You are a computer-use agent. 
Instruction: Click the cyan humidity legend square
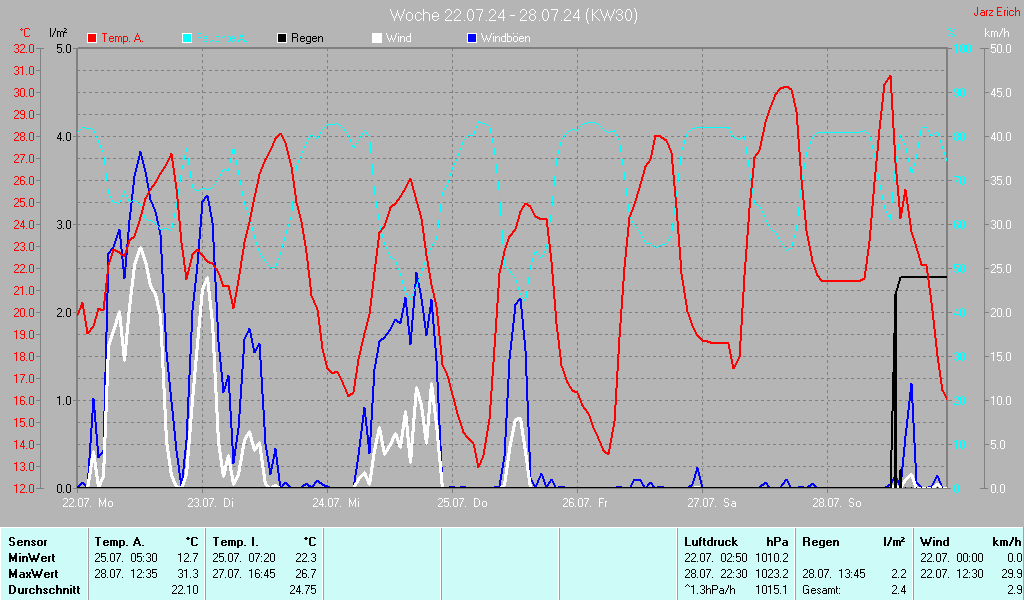(187, 38)
